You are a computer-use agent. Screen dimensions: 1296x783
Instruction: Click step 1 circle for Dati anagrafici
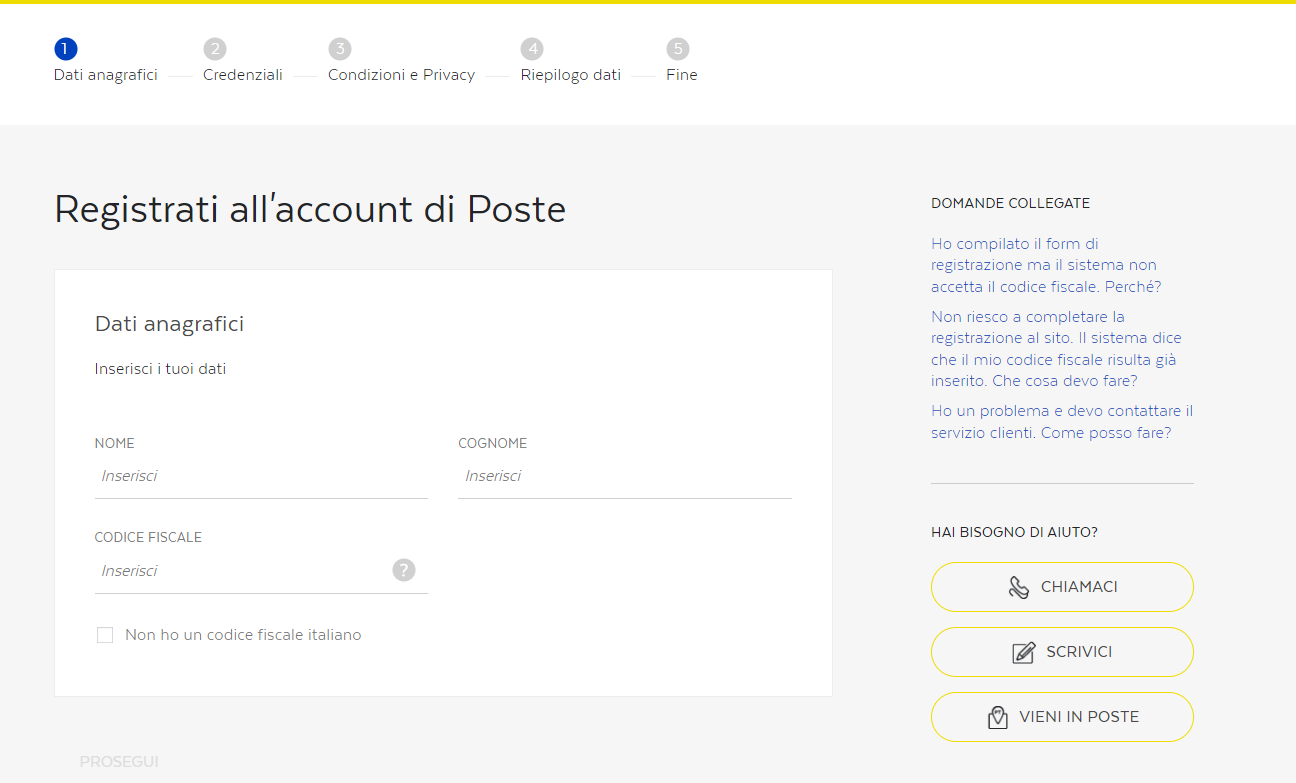(x=66, y=48)
